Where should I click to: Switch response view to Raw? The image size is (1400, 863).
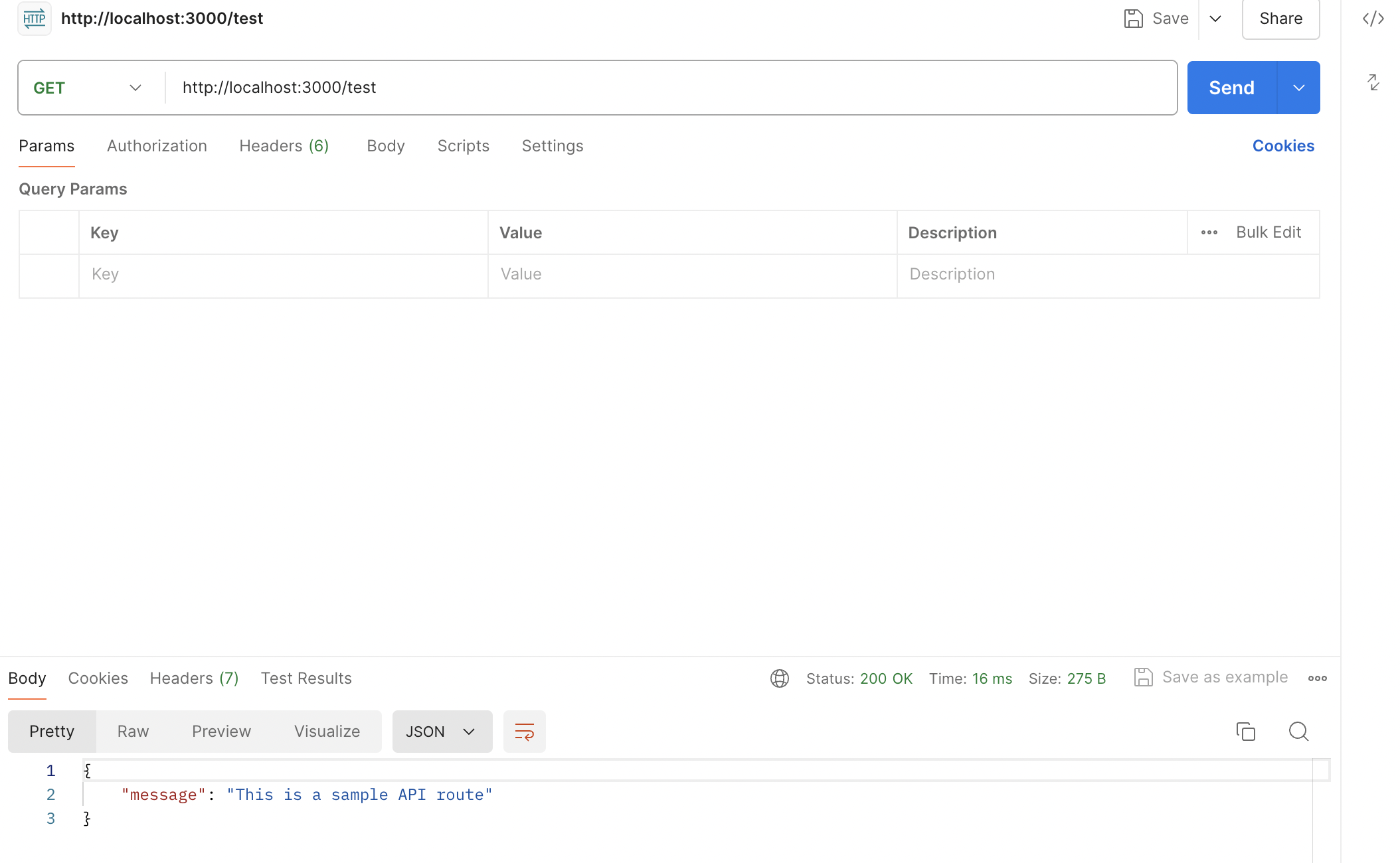coord(133,732)
